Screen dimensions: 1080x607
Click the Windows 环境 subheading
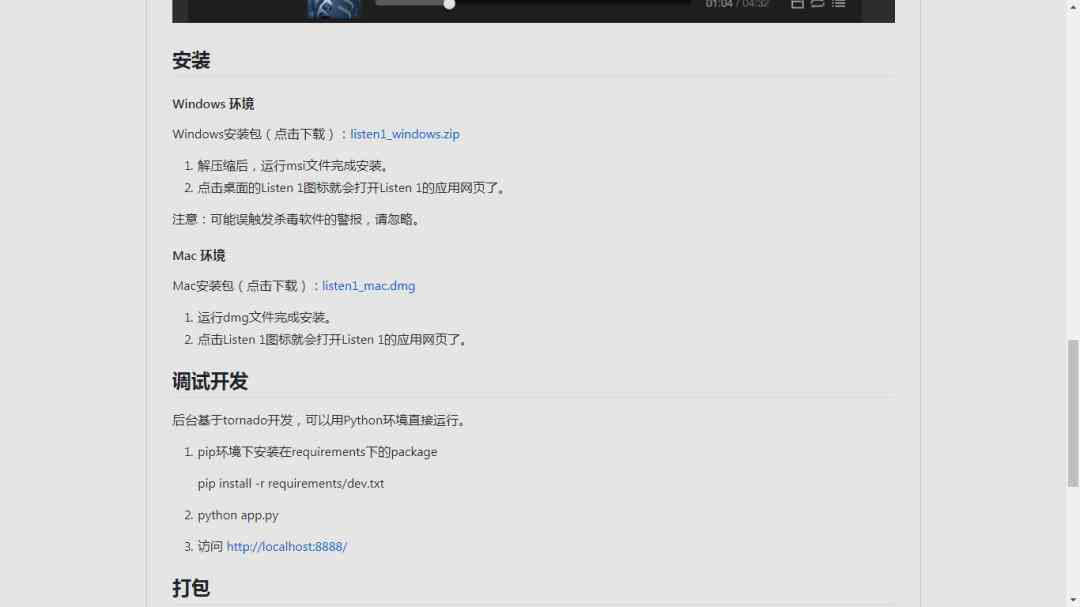point(213,104)
